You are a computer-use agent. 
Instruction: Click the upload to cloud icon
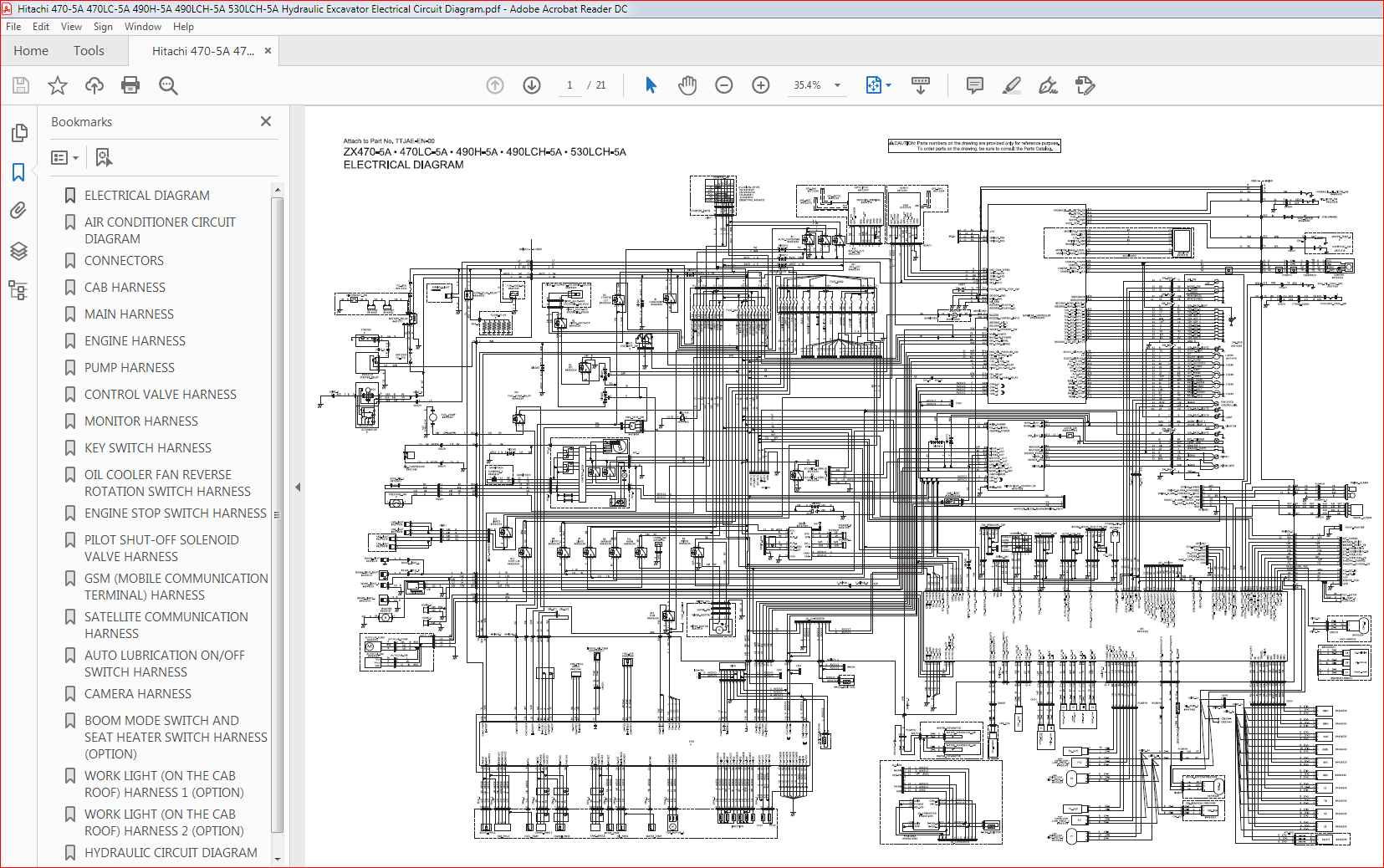click(x=94, y=85)
